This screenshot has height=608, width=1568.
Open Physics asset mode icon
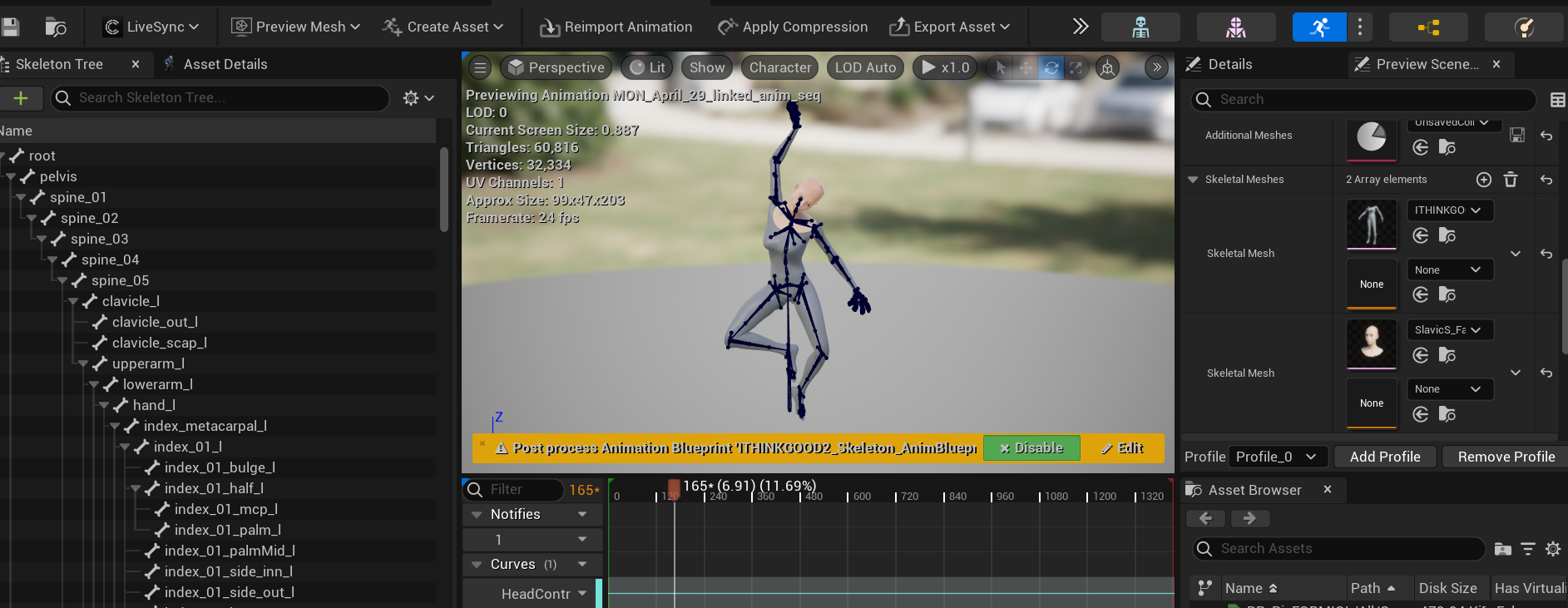(x=1524, y=27)
